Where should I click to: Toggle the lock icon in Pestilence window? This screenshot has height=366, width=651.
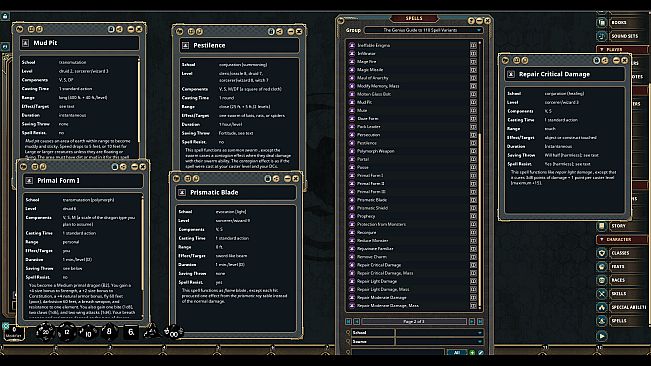click(271, 32)
